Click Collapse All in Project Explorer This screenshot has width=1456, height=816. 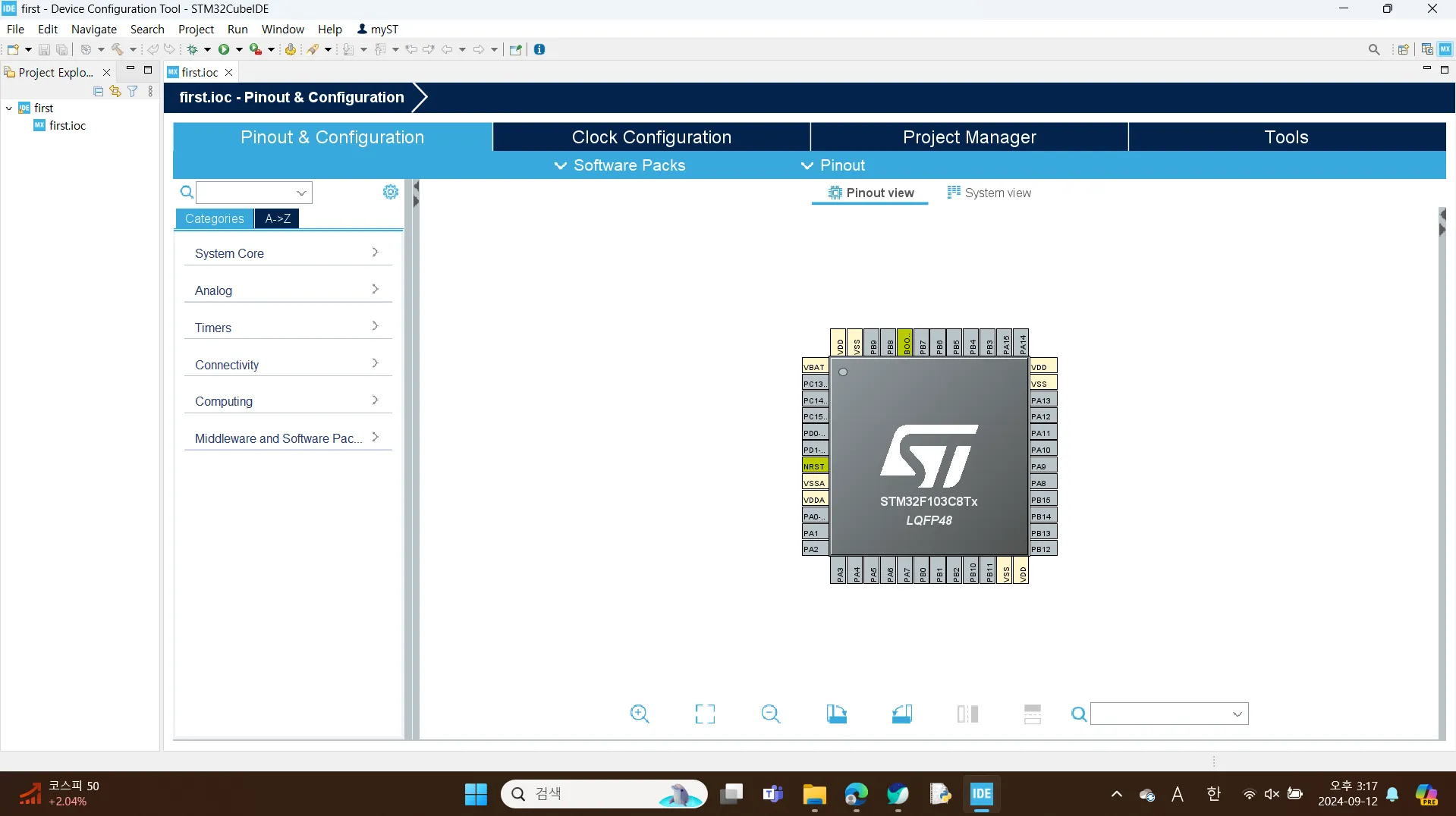98,92
